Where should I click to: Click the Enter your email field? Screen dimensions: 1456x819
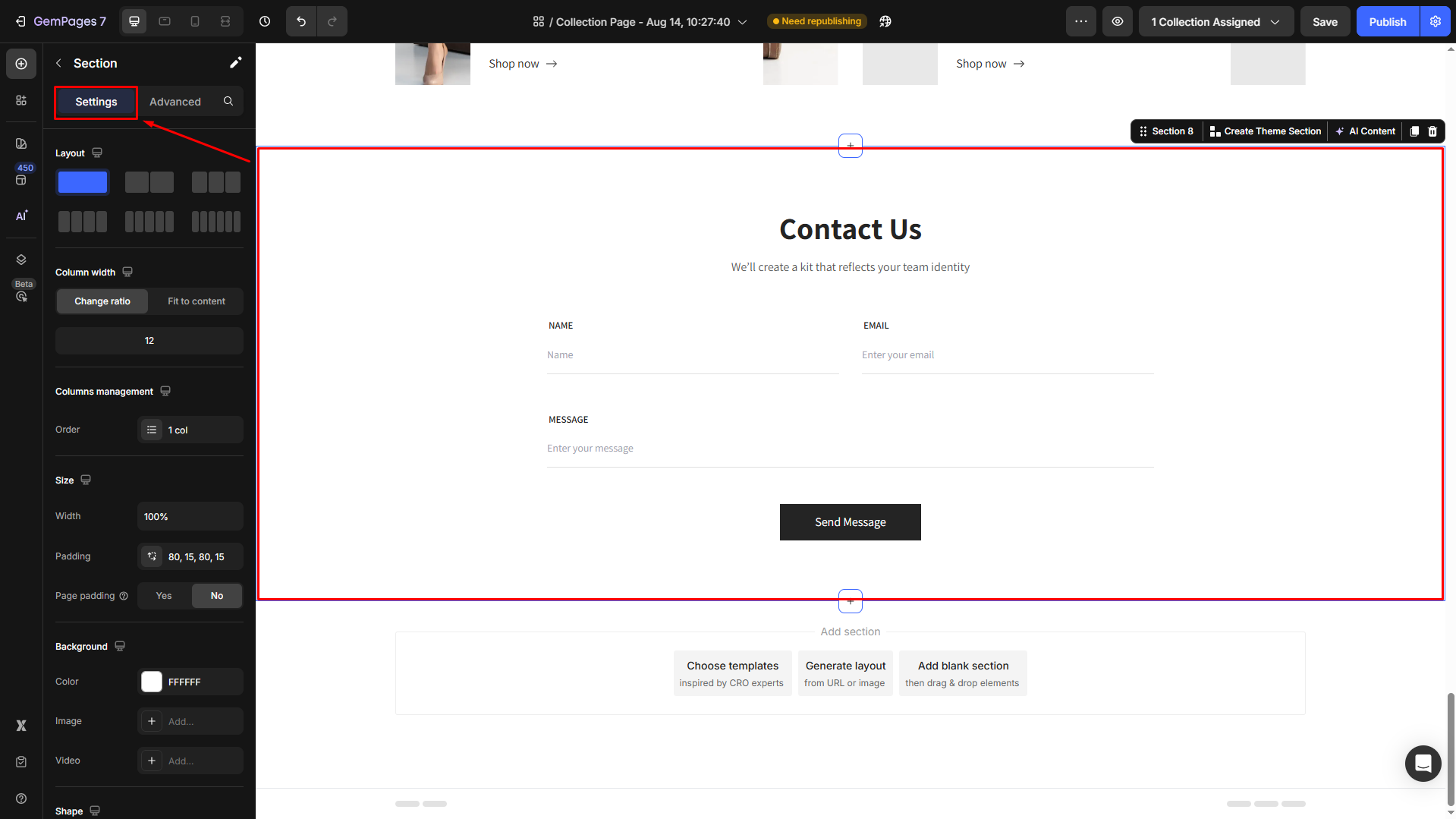point(1007,355)
